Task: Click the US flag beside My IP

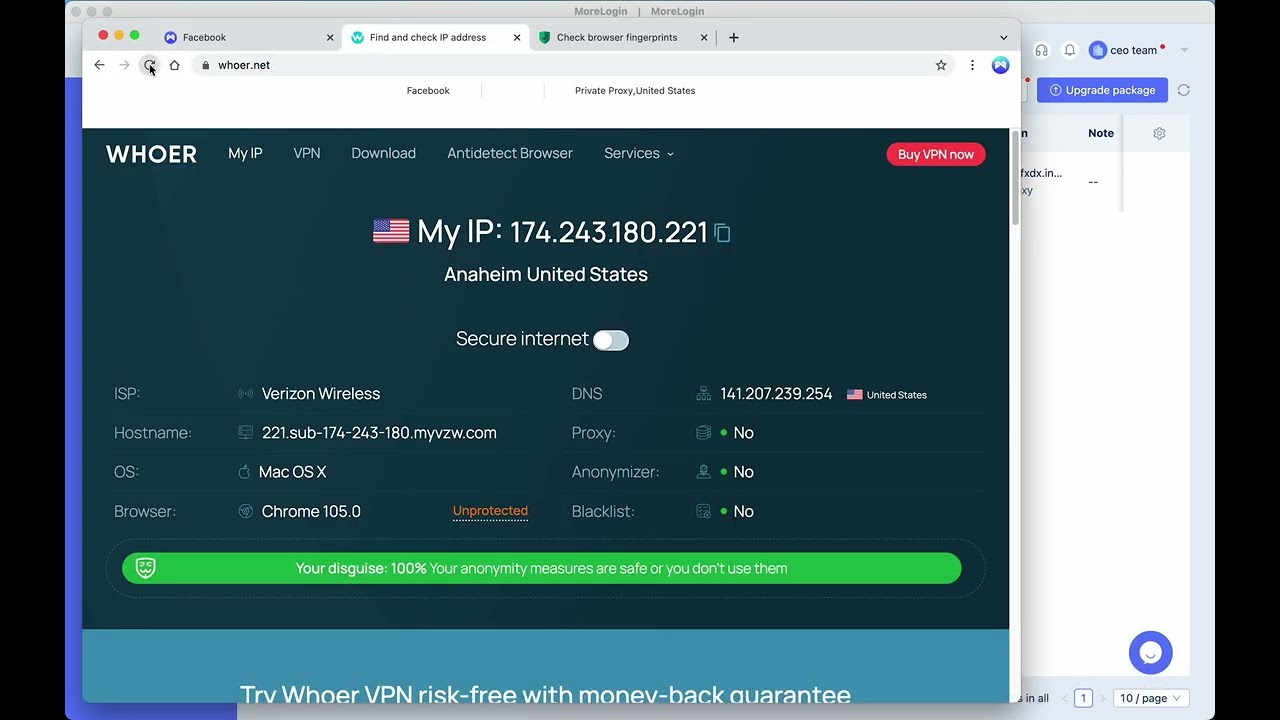Action: coord(391,231)
